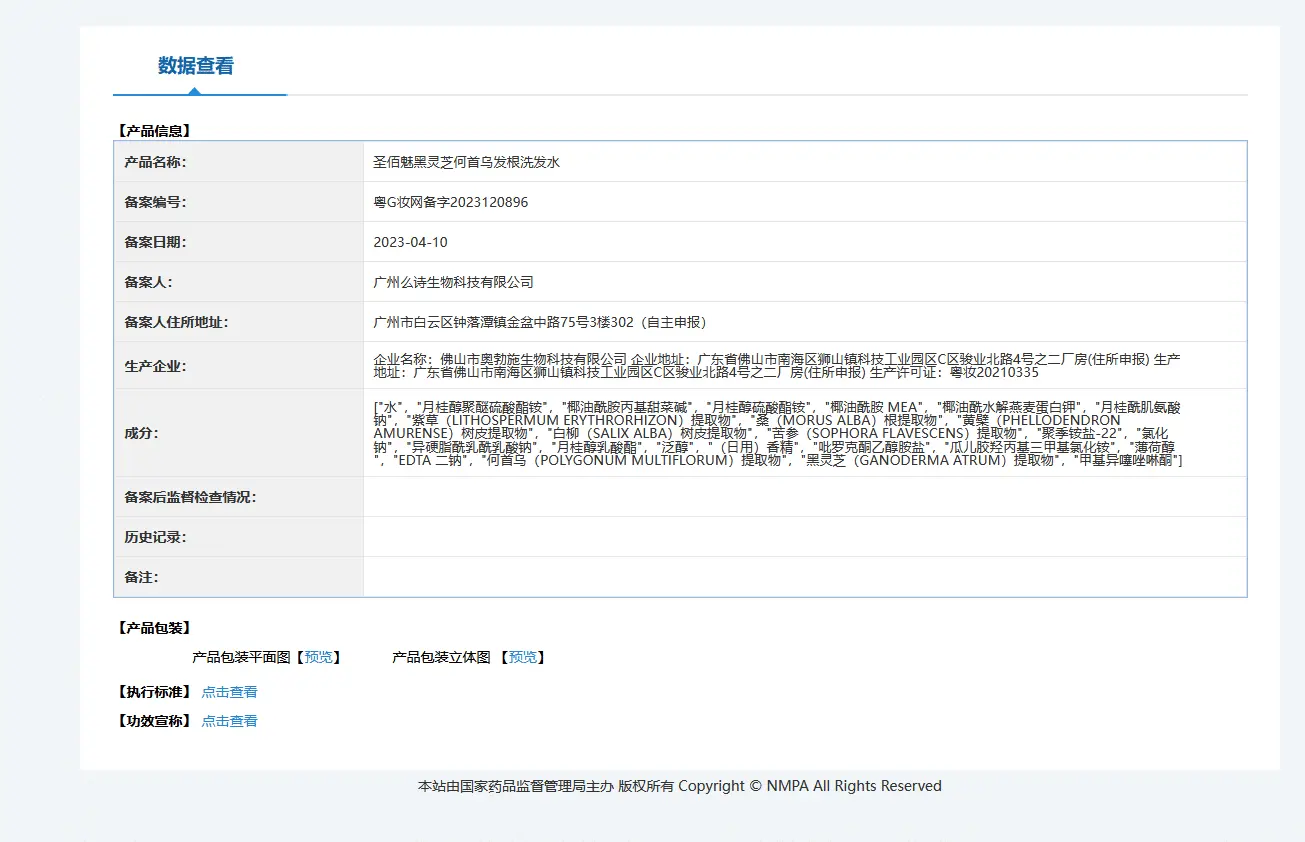The width and height of the screenshot is (1305, 842).
Task: Select the 历史记录 row label
Action: click(x=155, y=537)
